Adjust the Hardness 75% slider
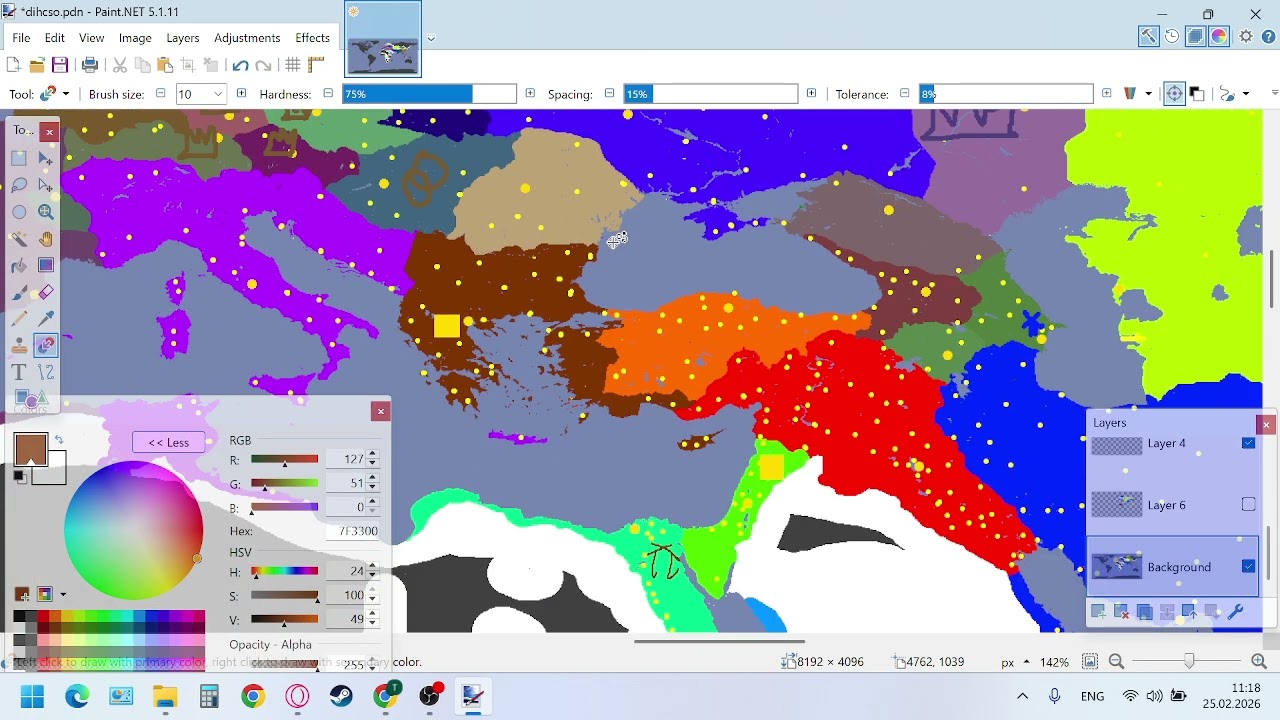Image resolution: width=1280 pixels, height=720 pixels. click(429, 94)
